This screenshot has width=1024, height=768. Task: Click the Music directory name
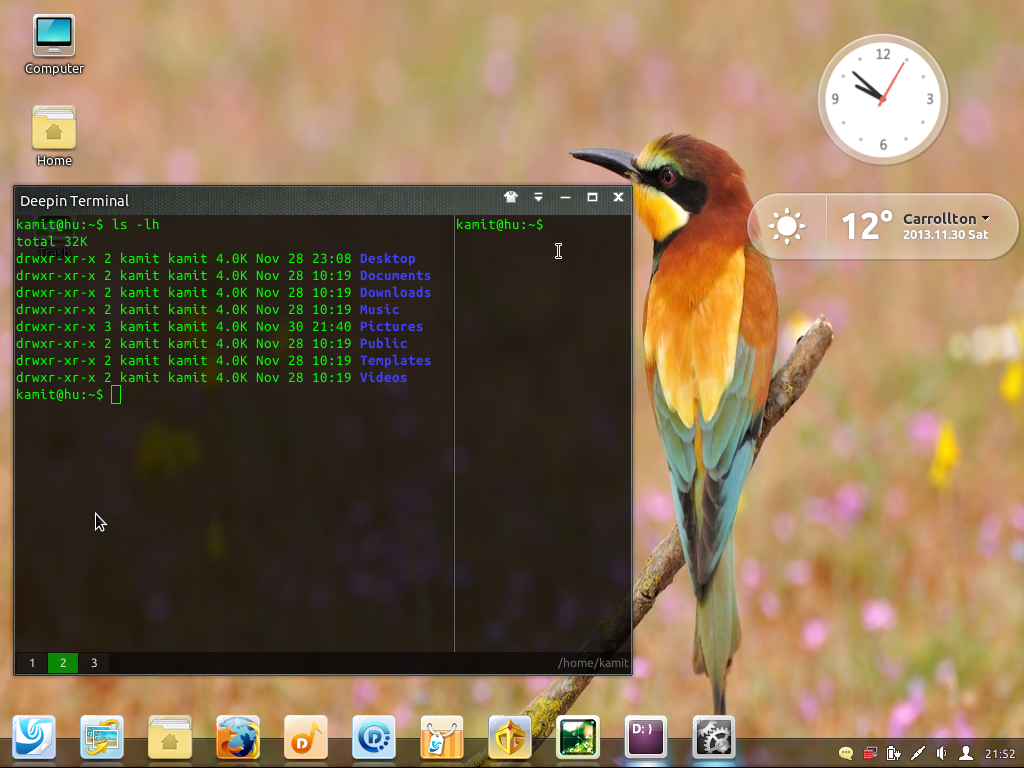379,310
